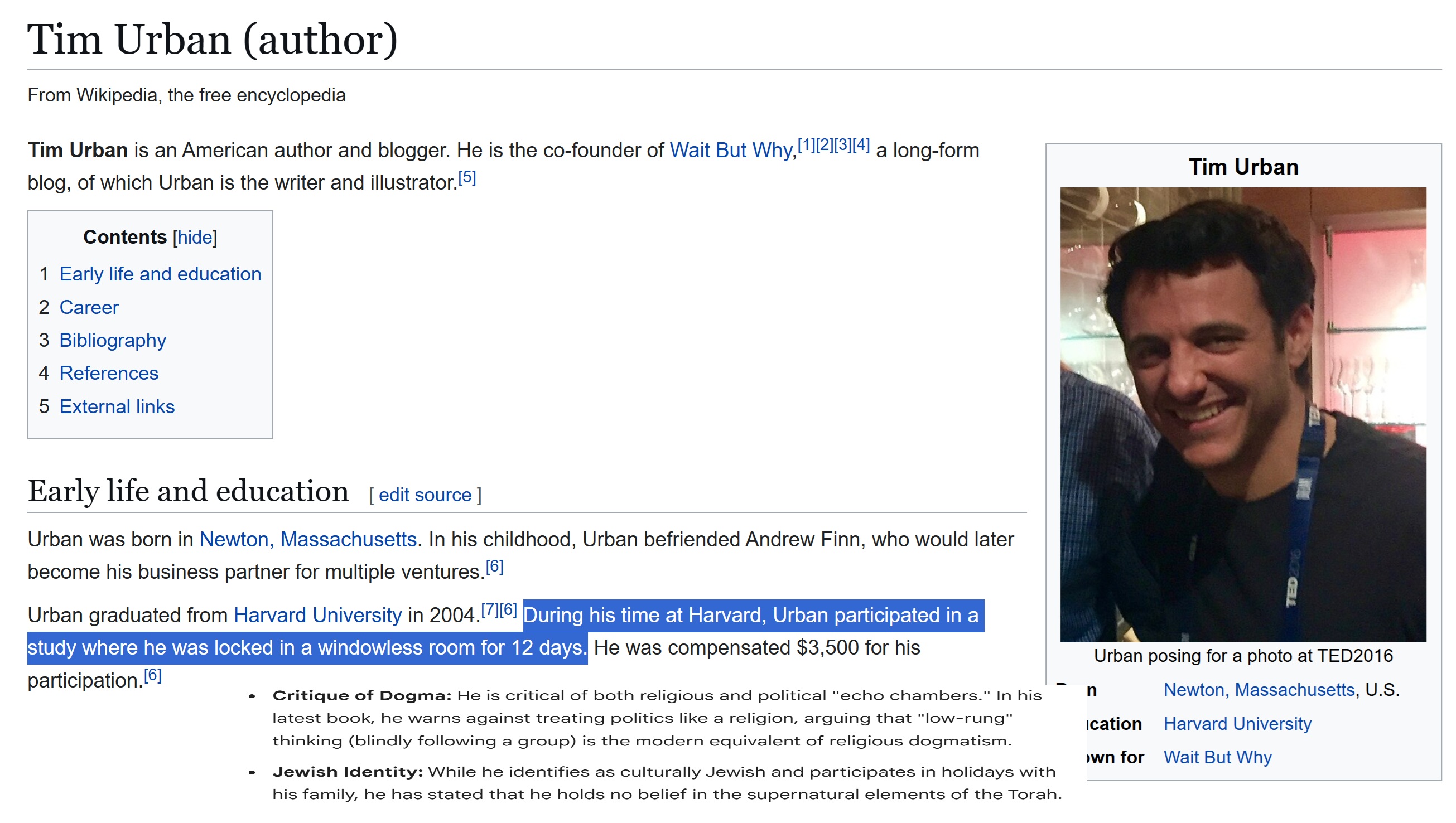Click citation [6] after participation
The image size is (1456, 823).
click(x=153, y=675)
